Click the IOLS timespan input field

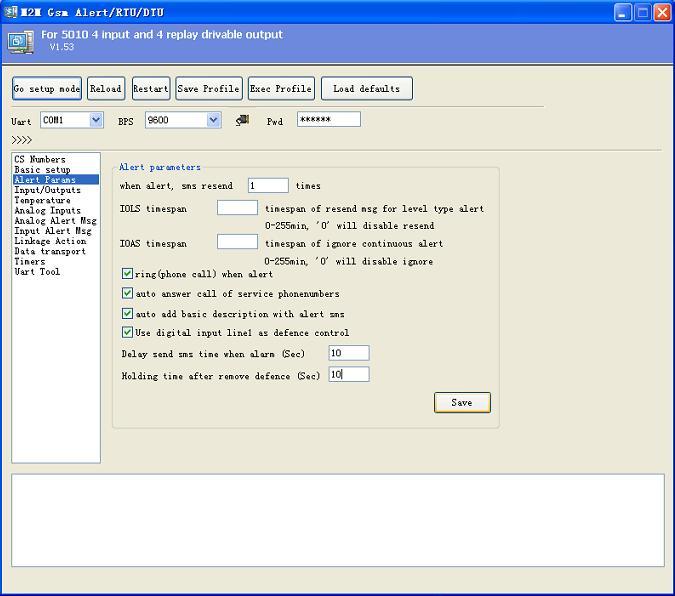point(237,208)
